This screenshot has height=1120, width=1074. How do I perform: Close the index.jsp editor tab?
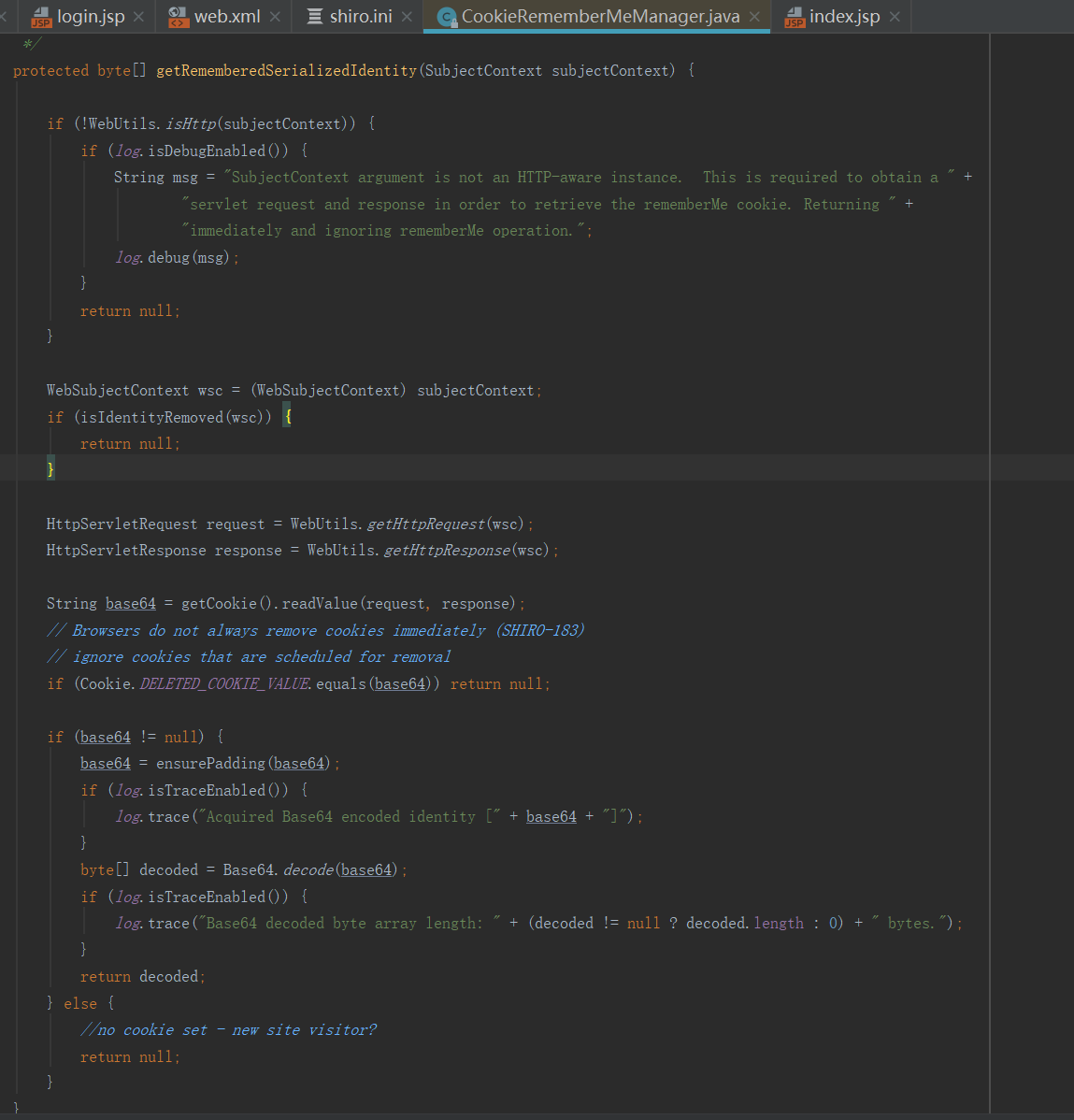click(x=895, y=17)
